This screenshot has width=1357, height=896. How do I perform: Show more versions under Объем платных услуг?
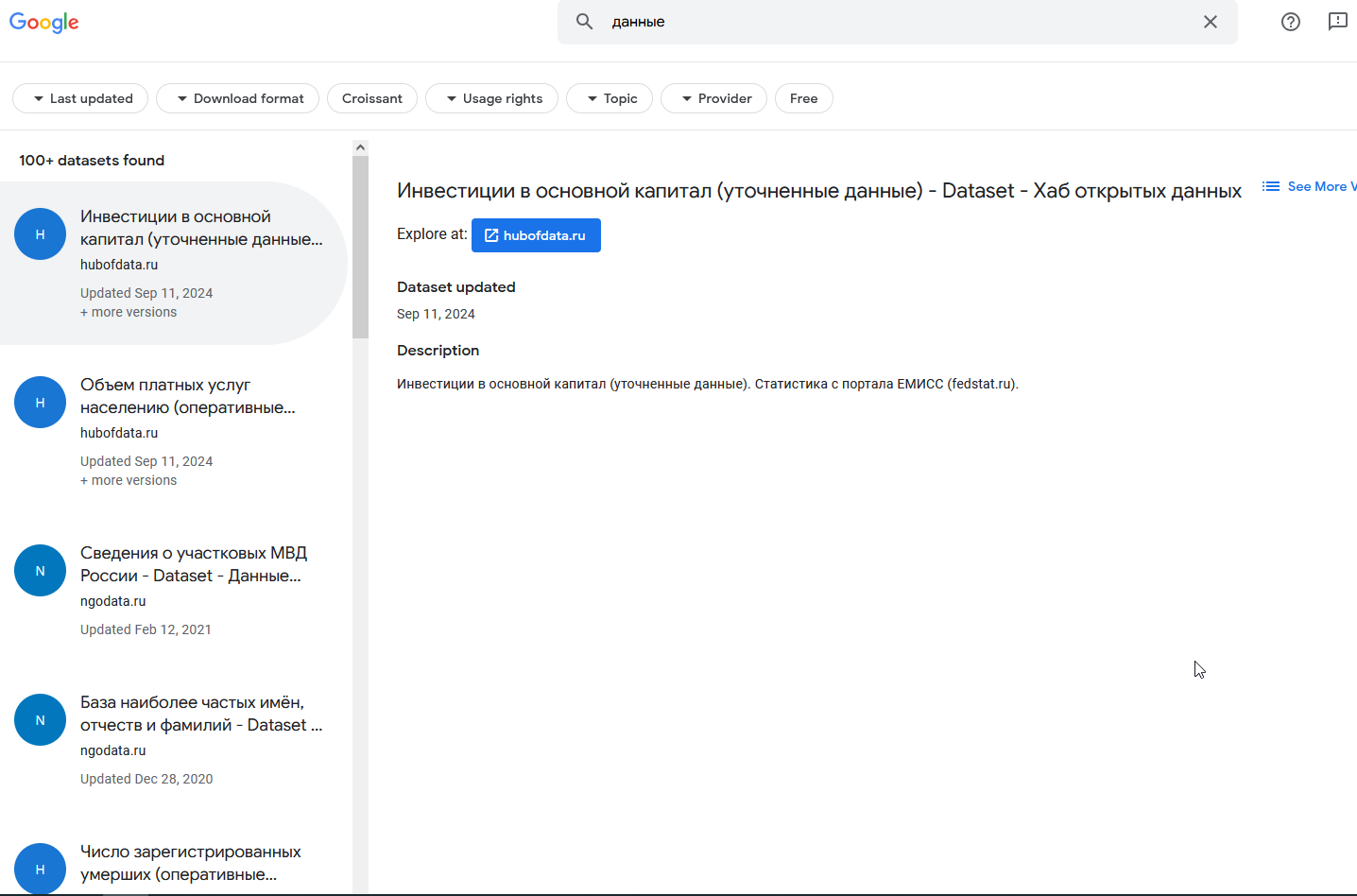[129, 480]
